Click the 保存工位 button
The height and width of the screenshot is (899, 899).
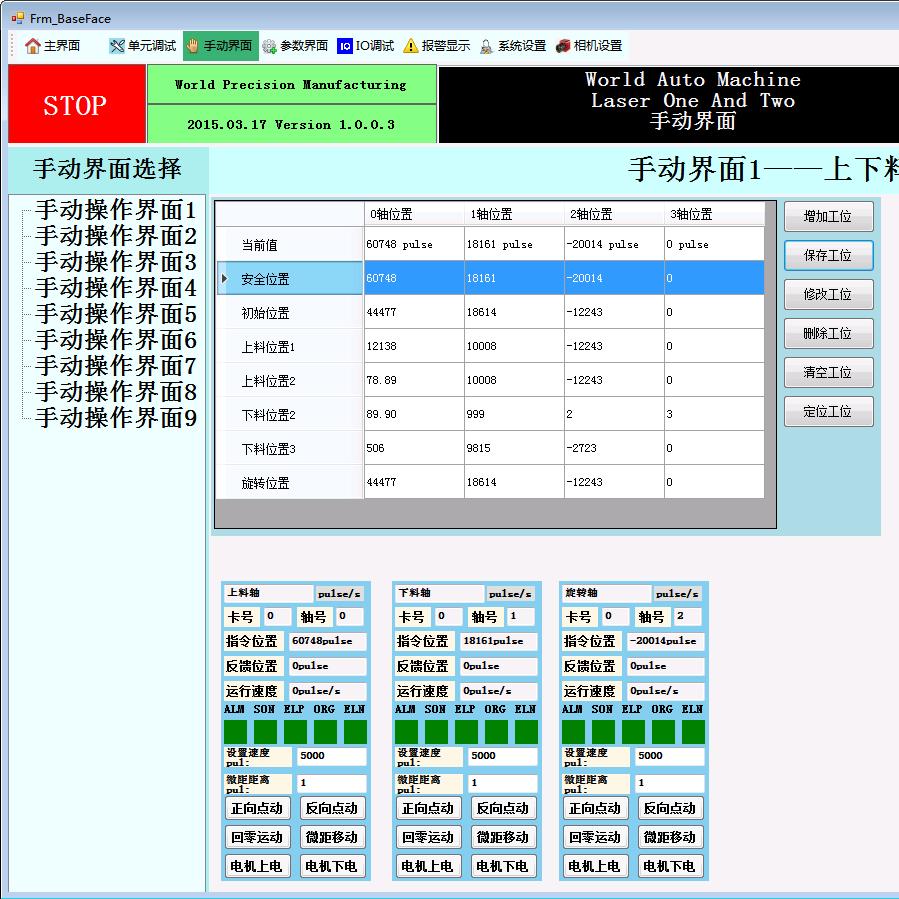click(x=828, y=255)
